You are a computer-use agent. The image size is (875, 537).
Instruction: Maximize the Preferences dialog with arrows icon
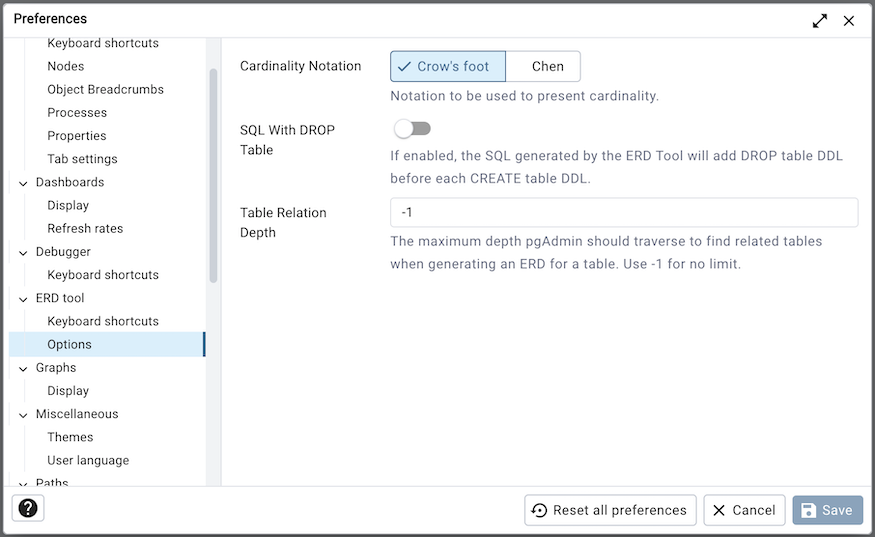[x=820, y=21]
